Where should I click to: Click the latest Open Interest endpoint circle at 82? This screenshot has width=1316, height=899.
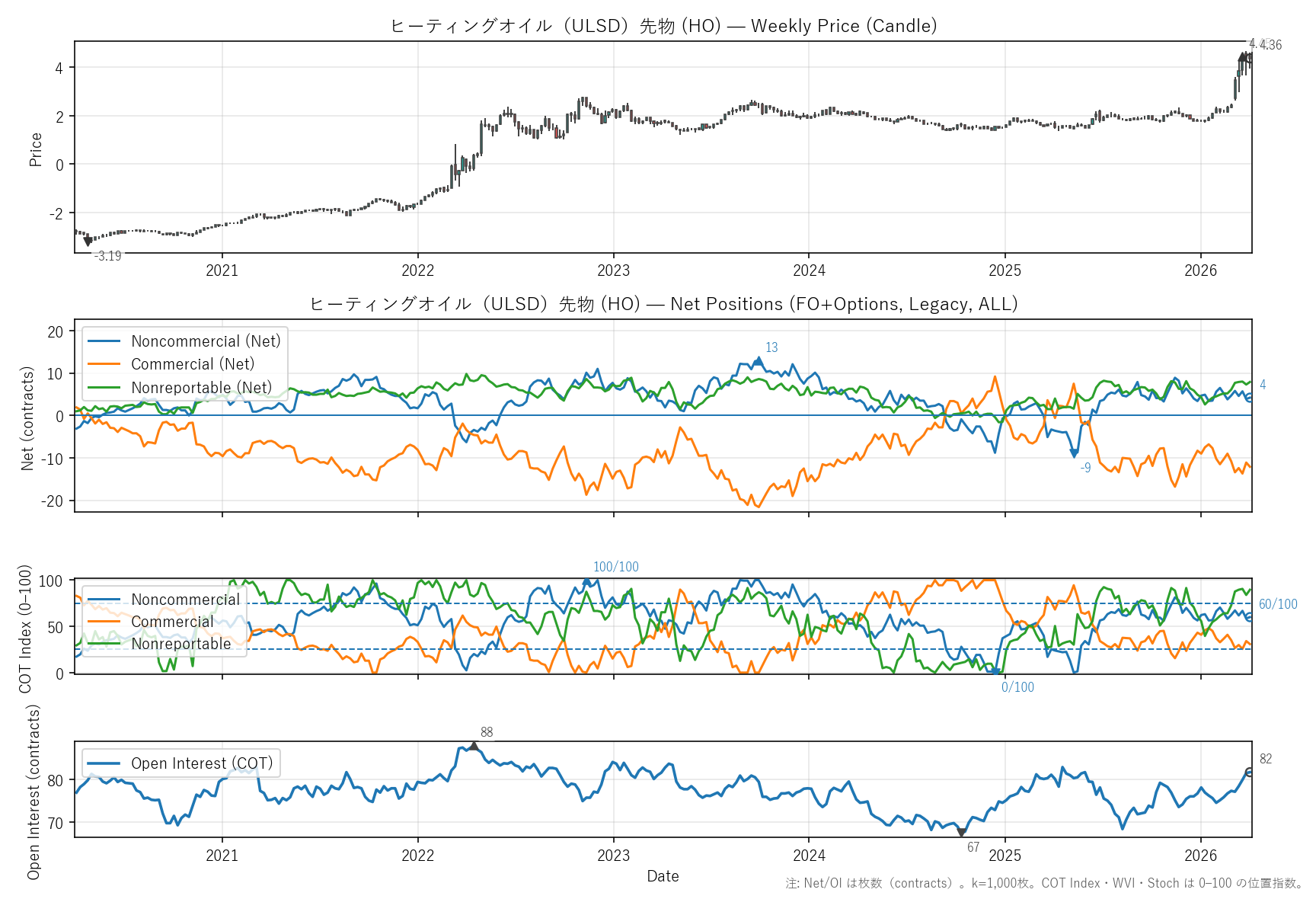point(1249,772)
